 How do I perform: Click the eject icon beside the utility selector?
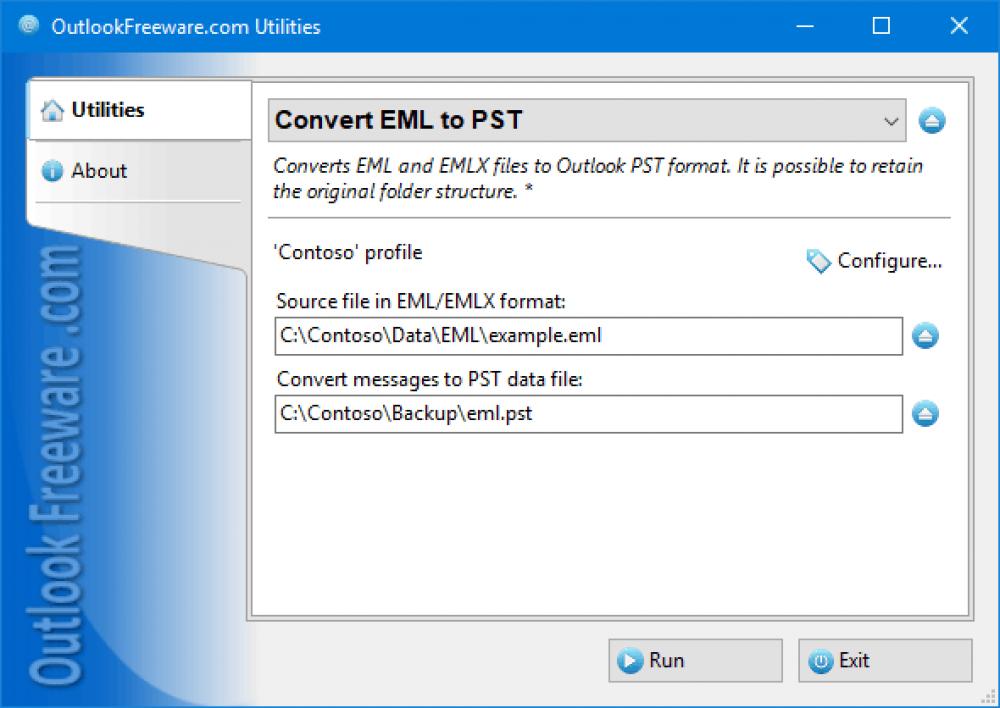pos(931,120)
